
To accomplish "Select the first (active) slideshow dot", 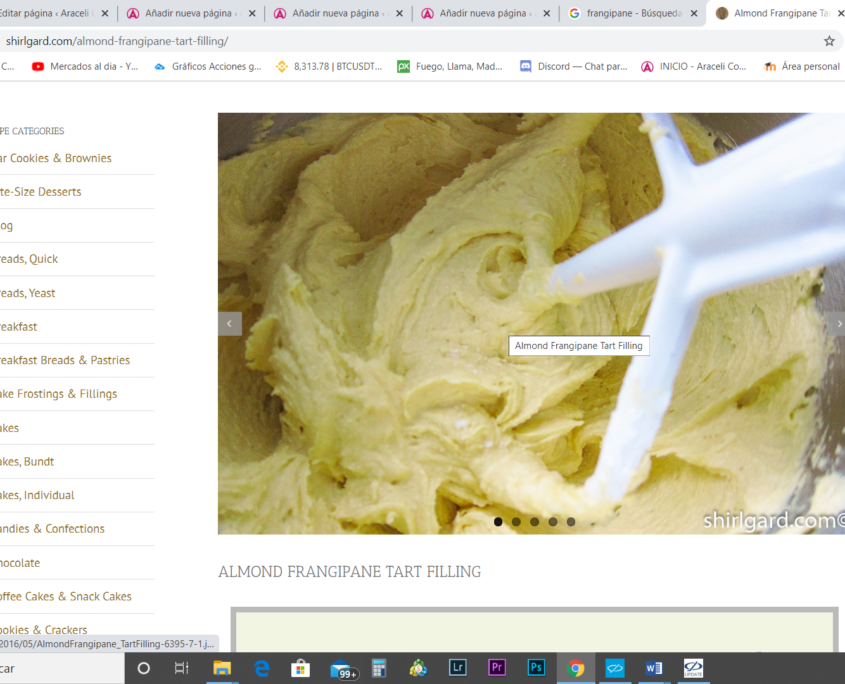I will 498,522.
